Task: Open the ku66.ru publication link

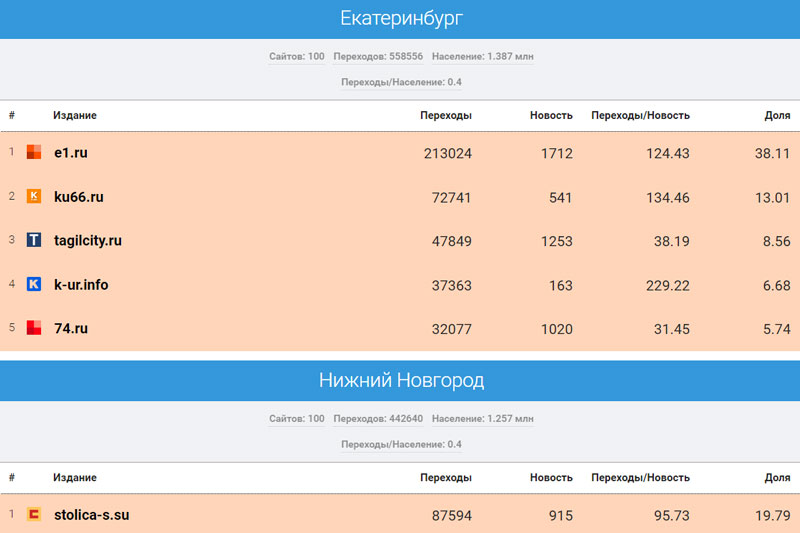Action: click(78, 197)
